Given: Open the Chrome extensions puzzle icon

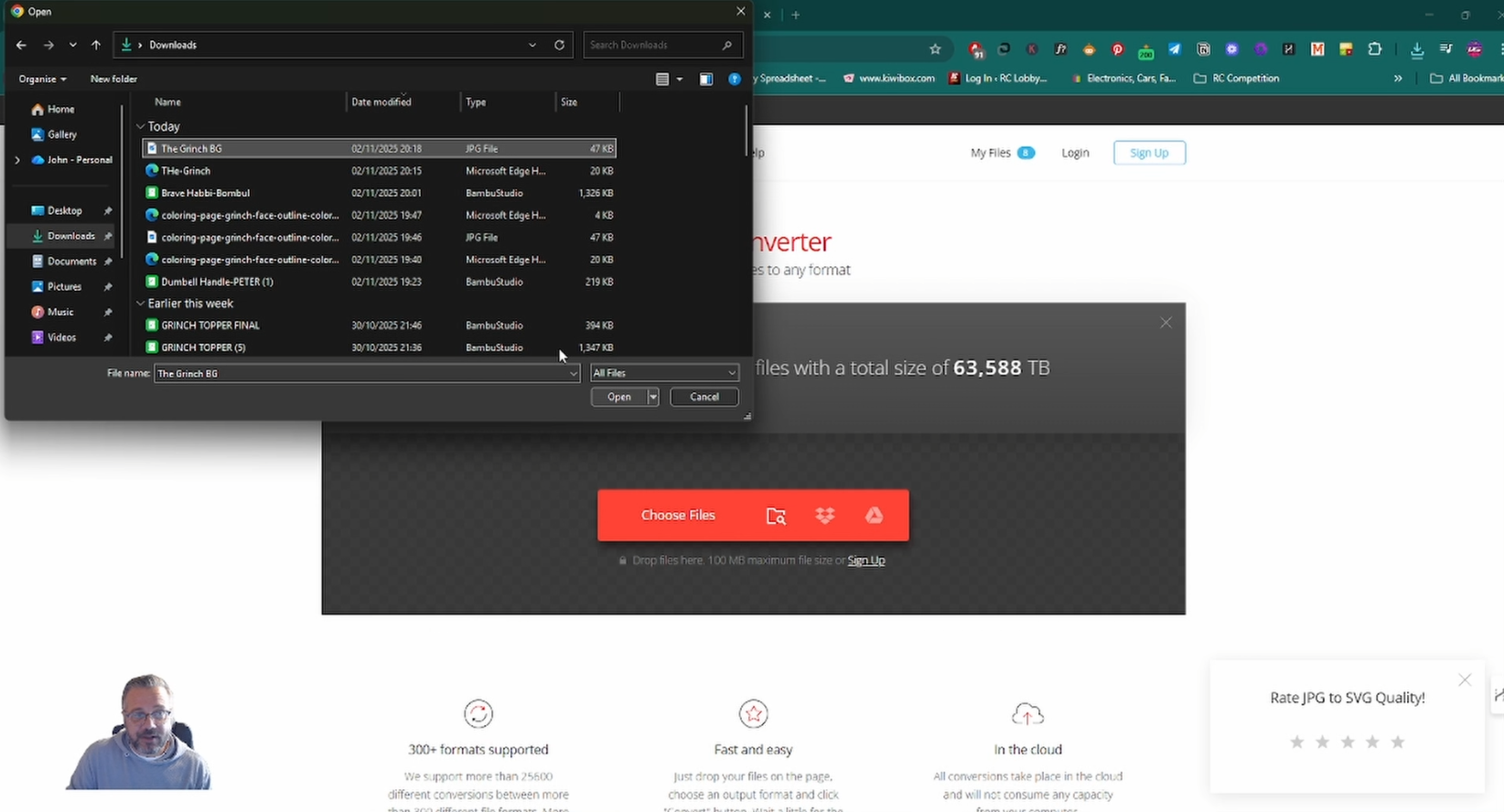Looking at the screenshot, I should (x=1374, y=49).
